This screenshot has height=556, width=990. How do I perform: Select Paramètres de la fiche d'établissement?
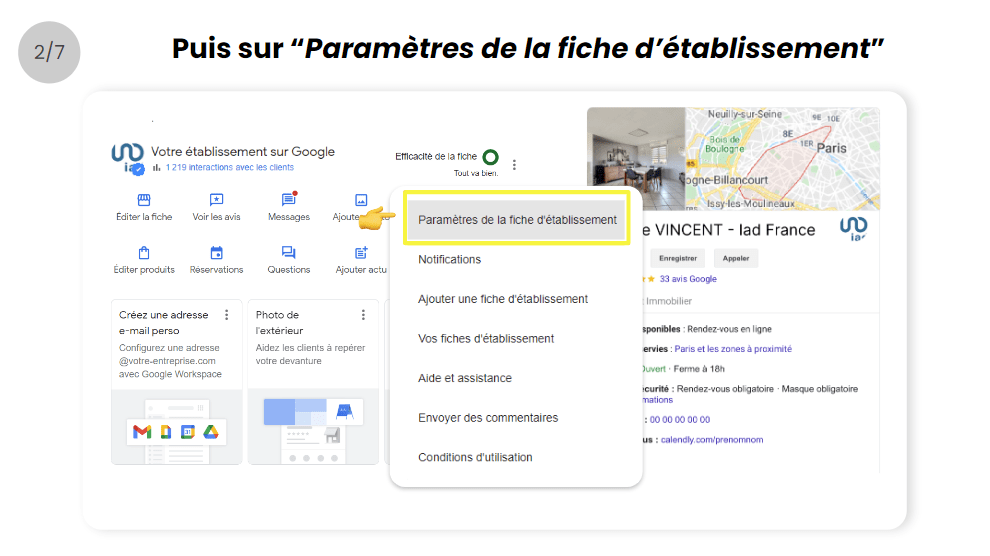click(x=517, y=220)
